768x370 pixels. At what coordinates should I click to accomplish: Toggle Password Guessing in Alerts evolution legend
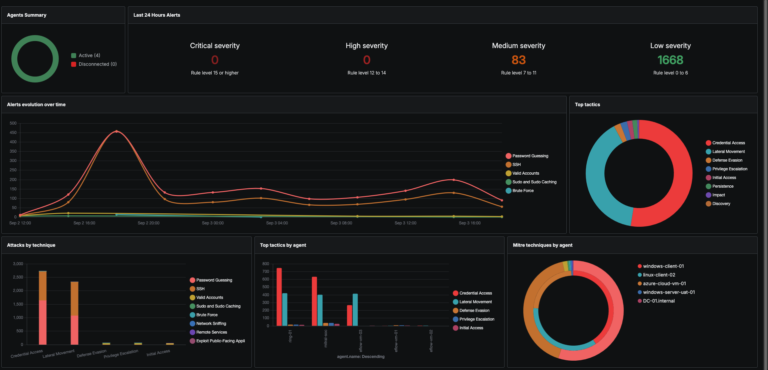click(x=527, y=156)
